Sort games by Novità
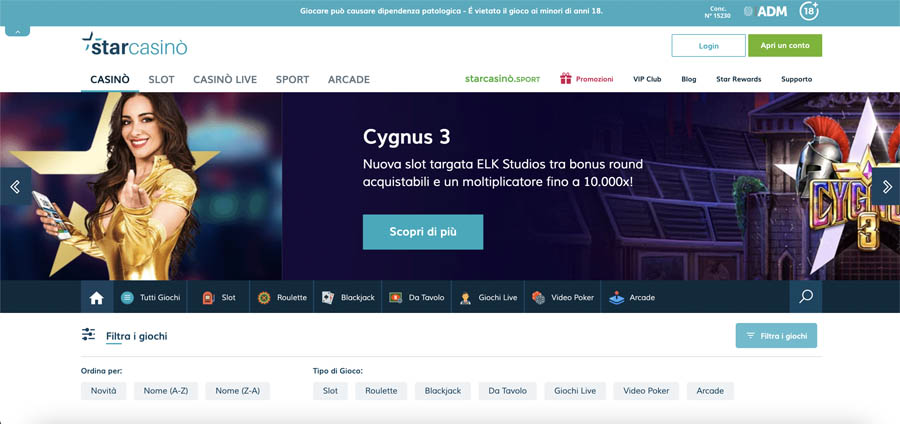Image resolution: width=900 pixels, height=424 pixels. tap(103, 391)
